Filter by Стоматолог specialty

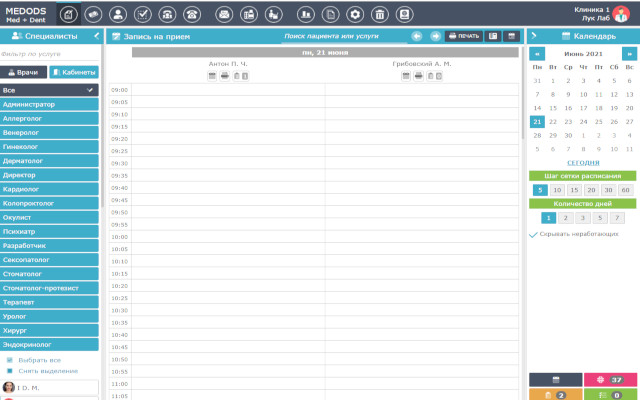click(49, 274)
